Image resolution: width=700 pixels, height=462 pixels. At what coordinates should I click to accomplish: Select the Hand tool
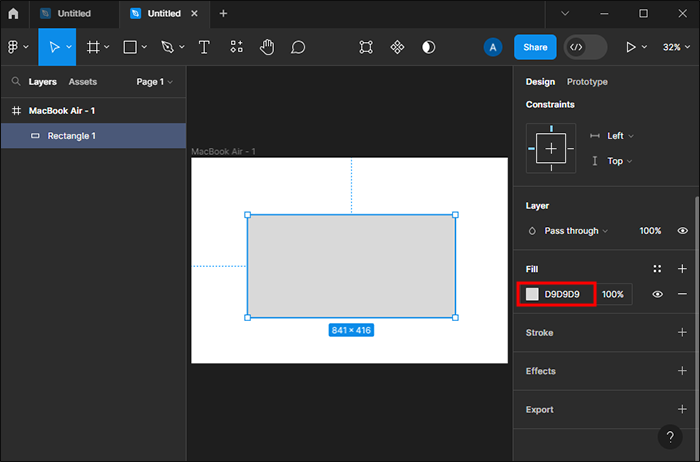click(x=267, y=47)
